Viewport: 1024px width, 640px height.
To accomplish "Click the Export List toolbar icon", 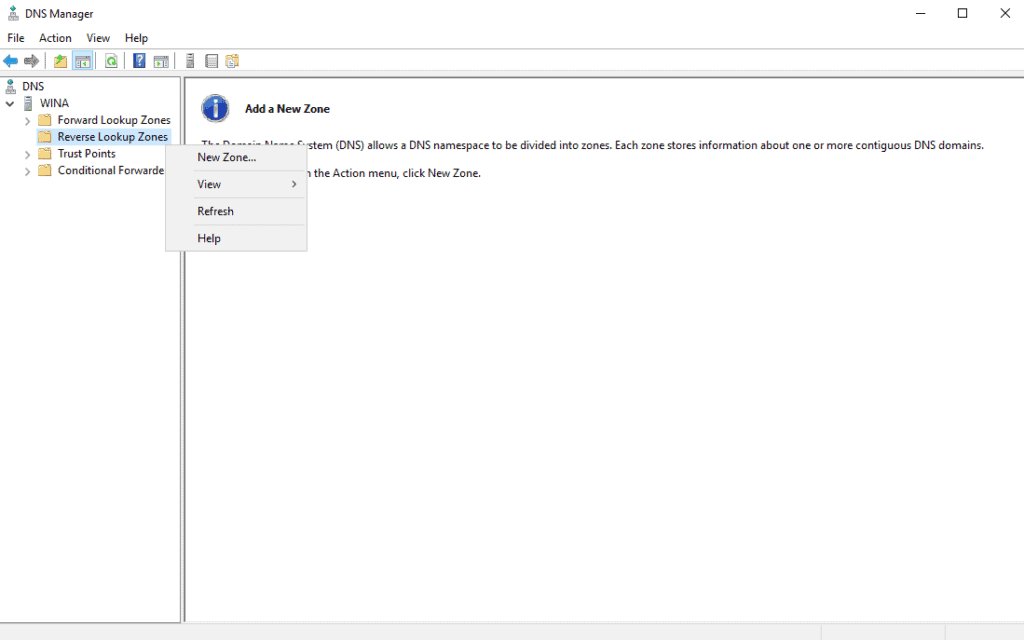I will click(x=211, y=61).
